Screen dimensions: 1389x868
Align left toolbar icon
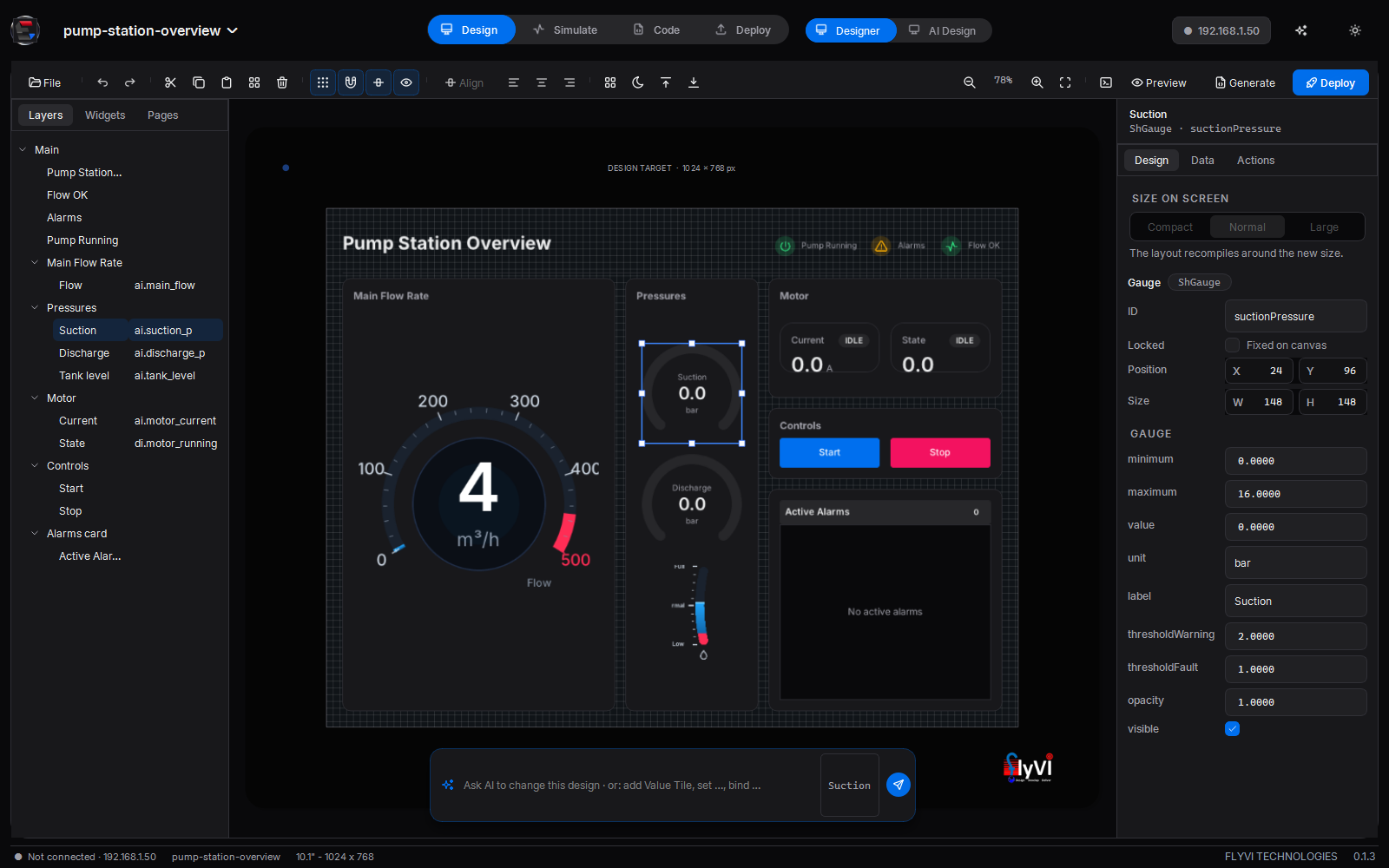tap(514, 82)
